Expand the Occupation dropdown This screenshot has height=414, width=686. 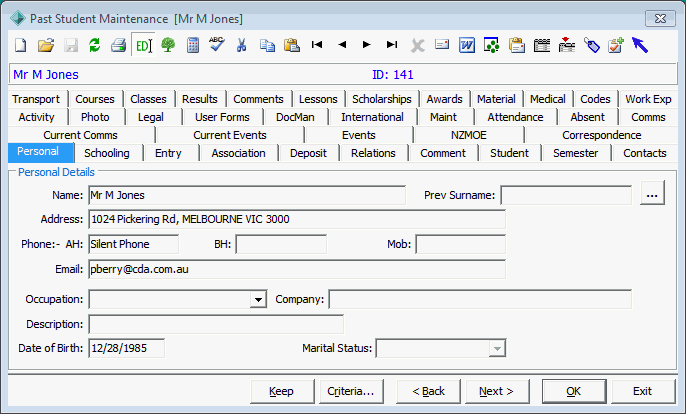258,300
